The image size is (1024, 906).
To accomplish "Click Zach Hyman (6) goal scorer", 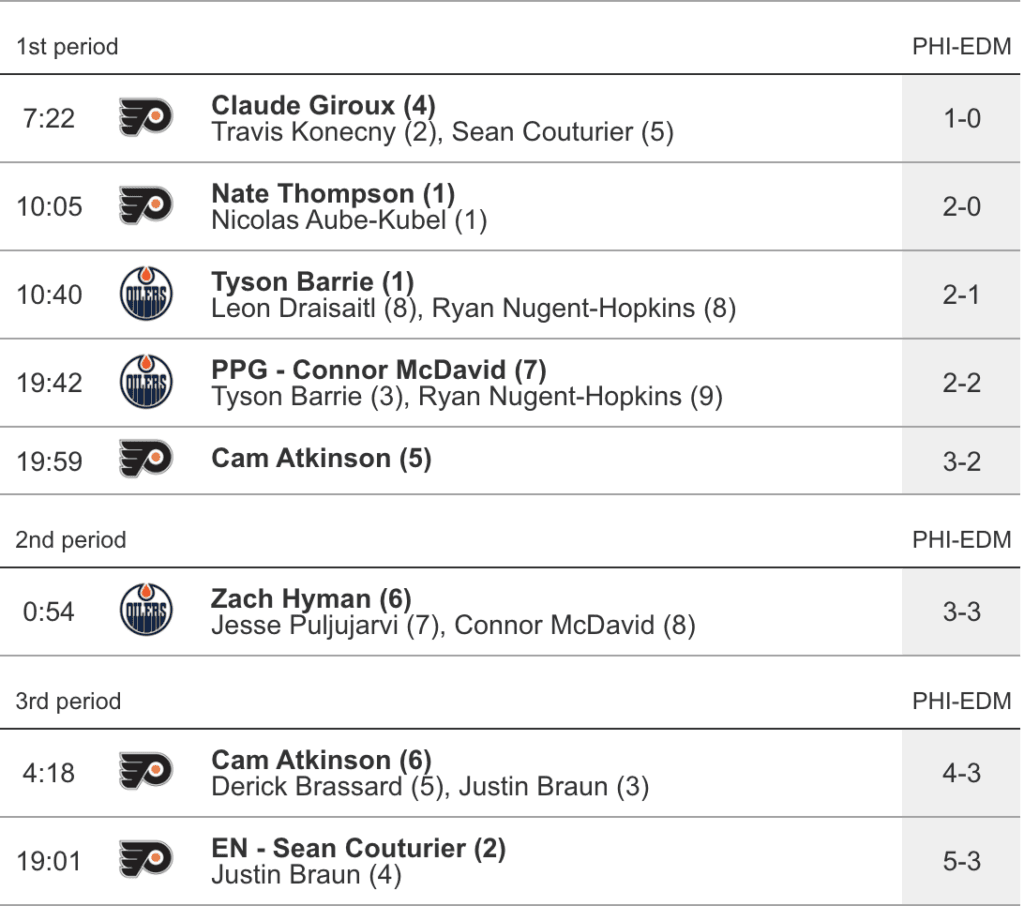I will (x=311, y=598).
